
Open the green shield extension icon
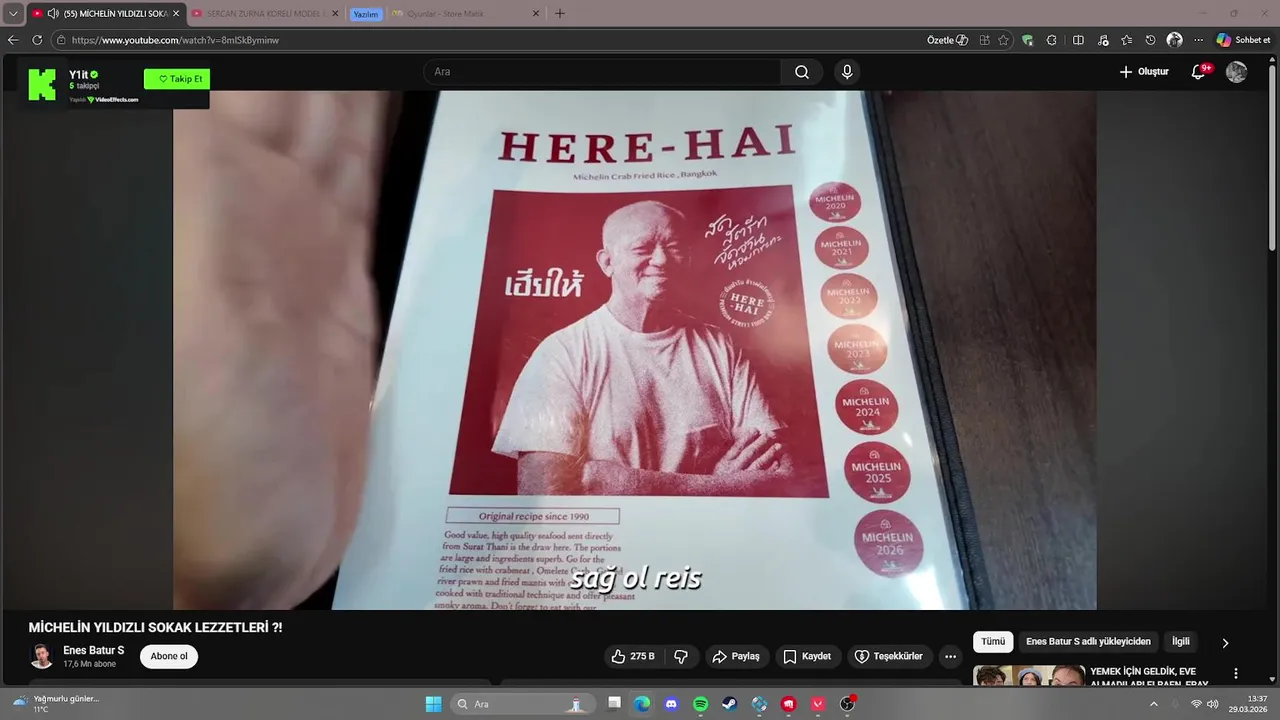tap(1028, 40)
